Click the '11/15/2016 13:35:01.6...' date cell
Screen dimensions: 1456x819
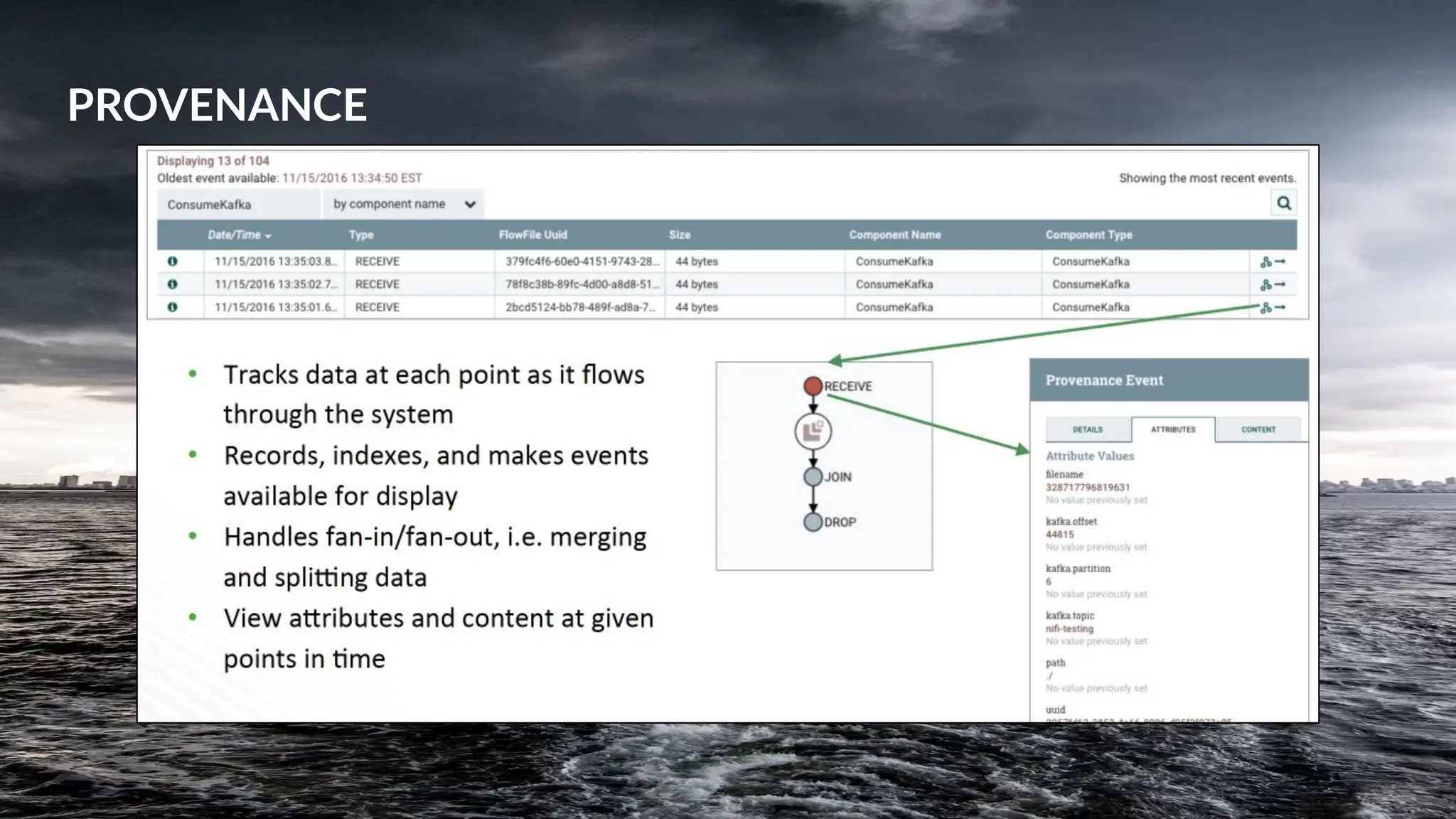pyautogui.click(x=276, y=307)
